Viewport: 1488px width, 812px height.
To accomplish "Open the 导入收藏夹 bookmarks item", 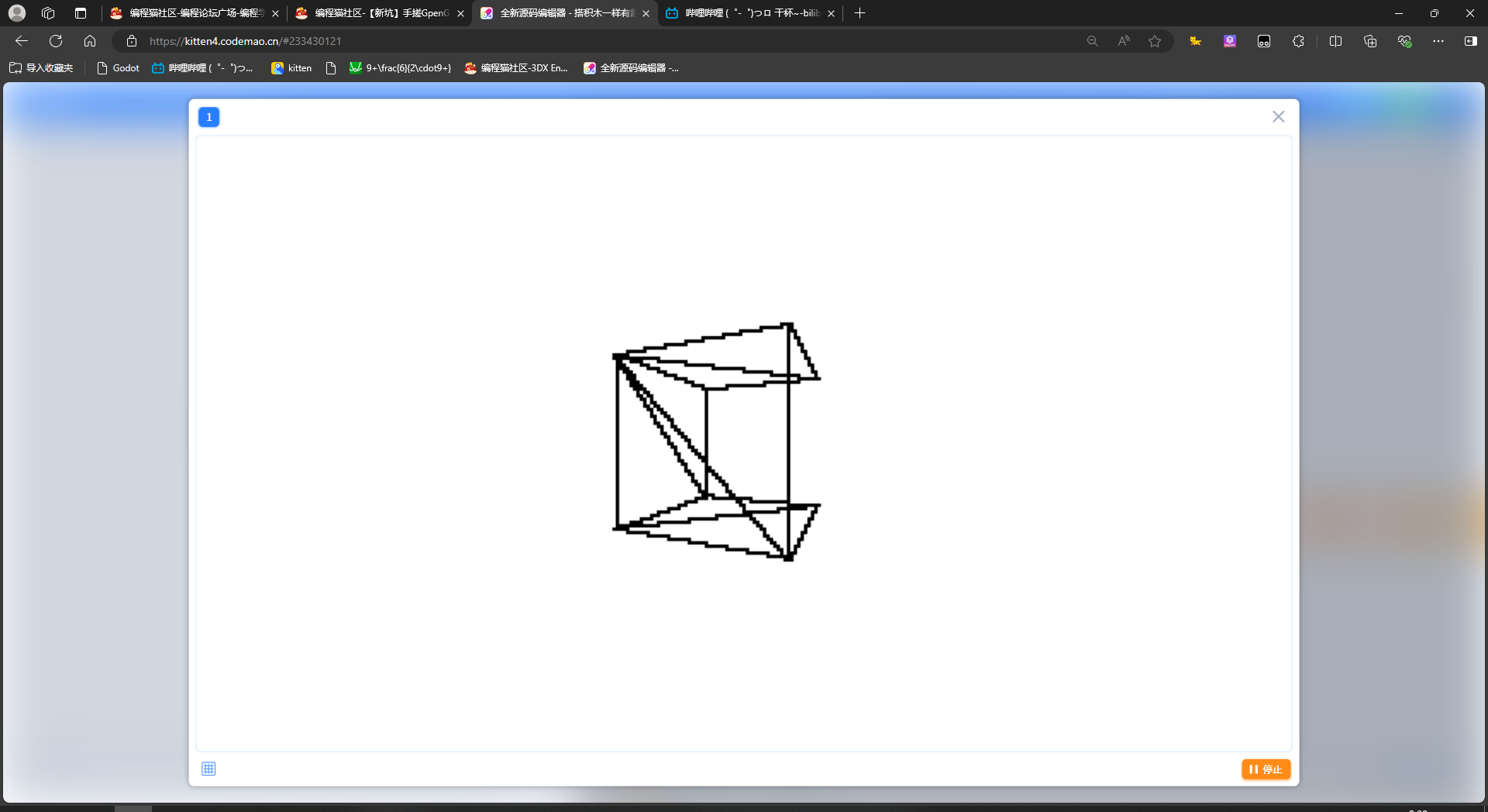I will point(41,68).
